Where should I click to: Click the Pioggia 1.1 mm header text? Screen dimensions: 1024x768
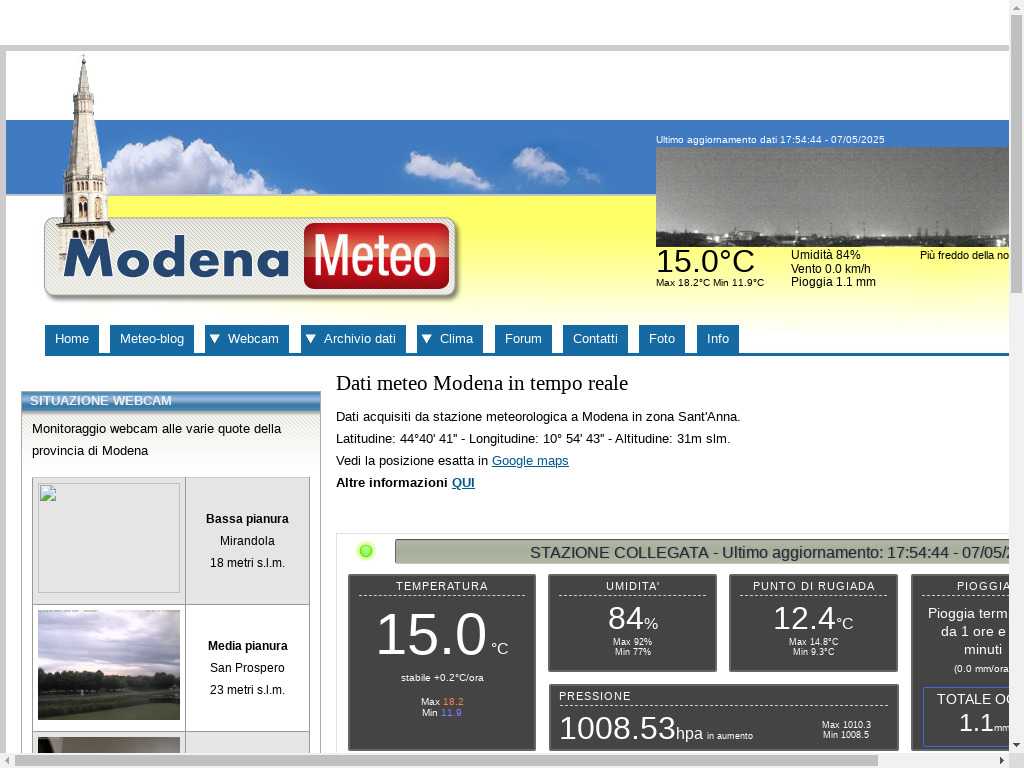coord(833,281)
